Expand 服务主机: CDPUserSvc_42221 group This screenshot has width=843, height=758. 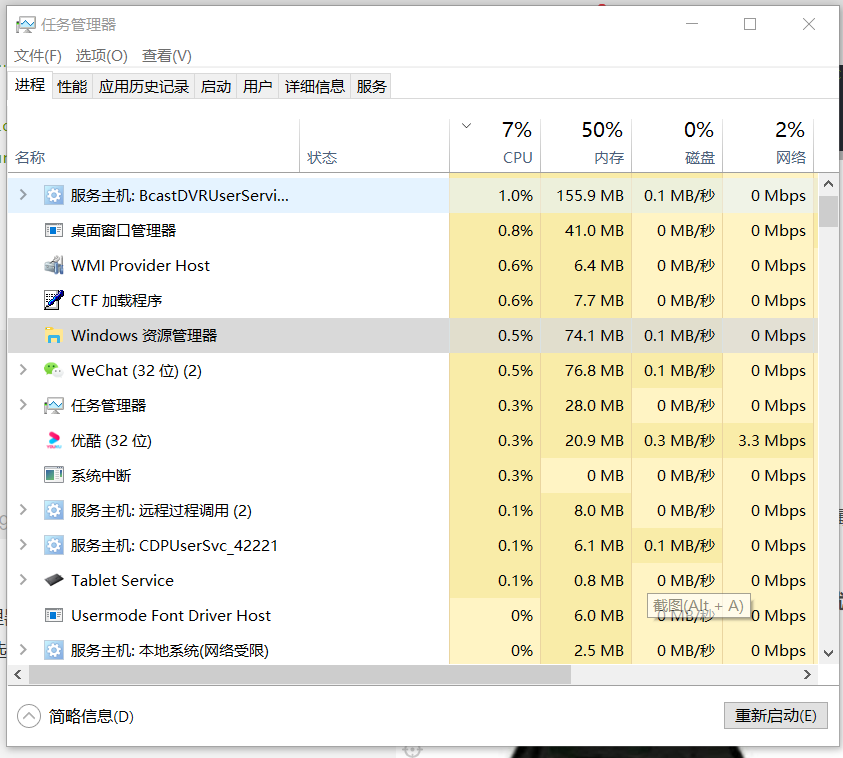click(x=23, y=545)
